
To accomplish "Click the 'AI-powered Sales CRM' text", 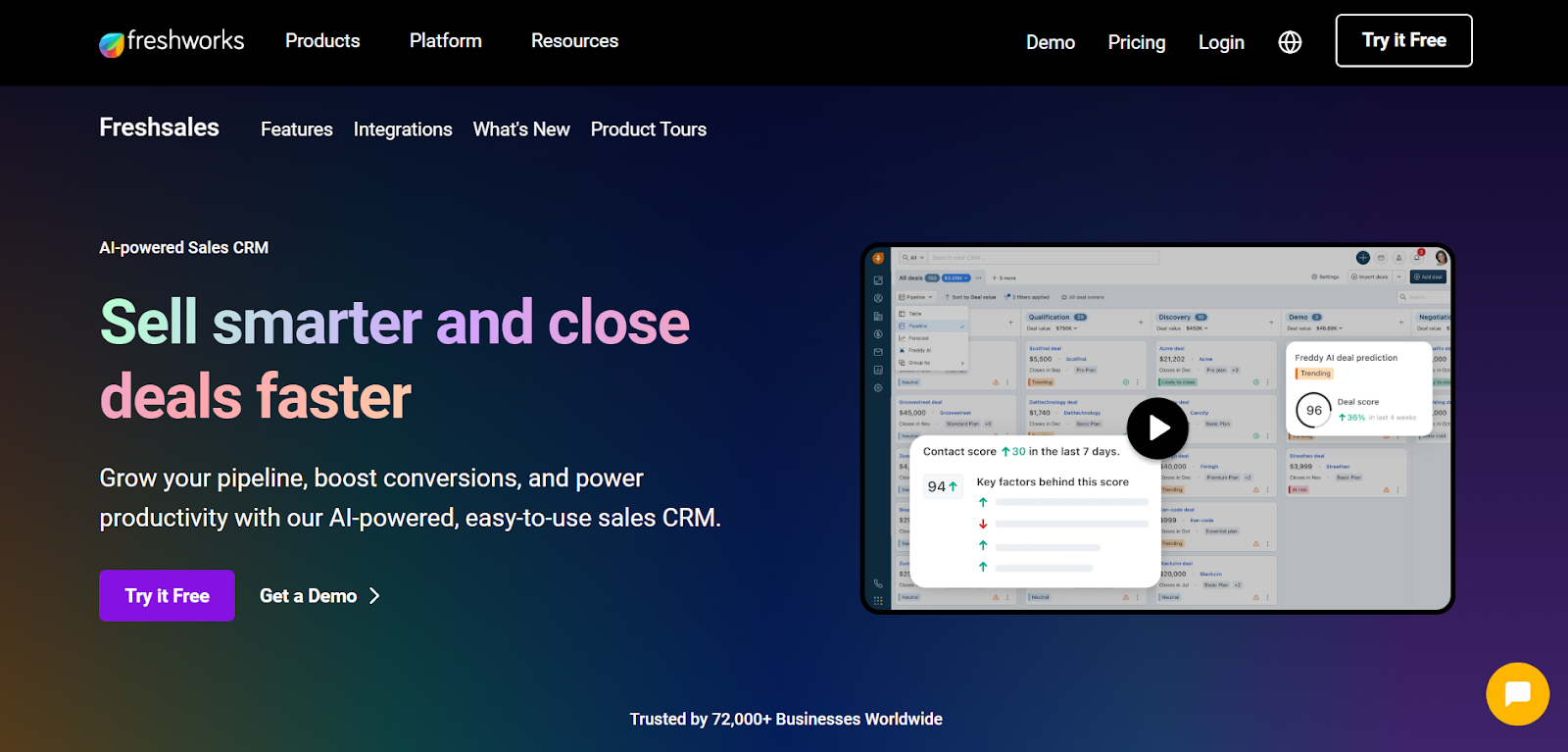I will pos(184,248).
